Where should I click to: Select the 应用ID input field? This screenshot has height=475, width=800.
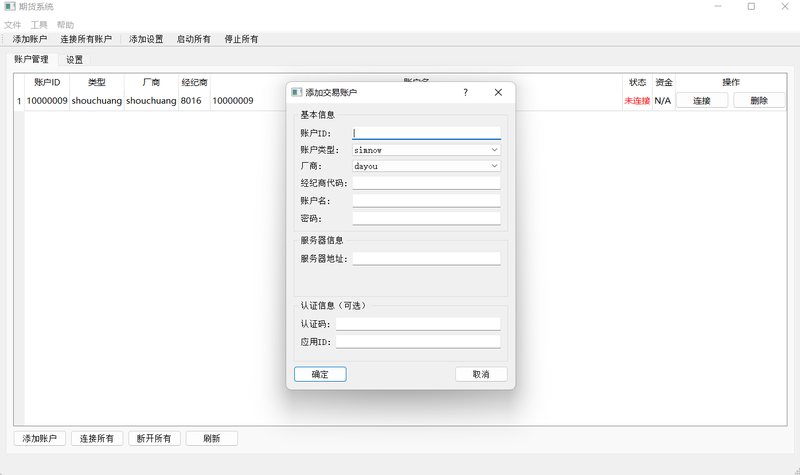coord(418,342)
